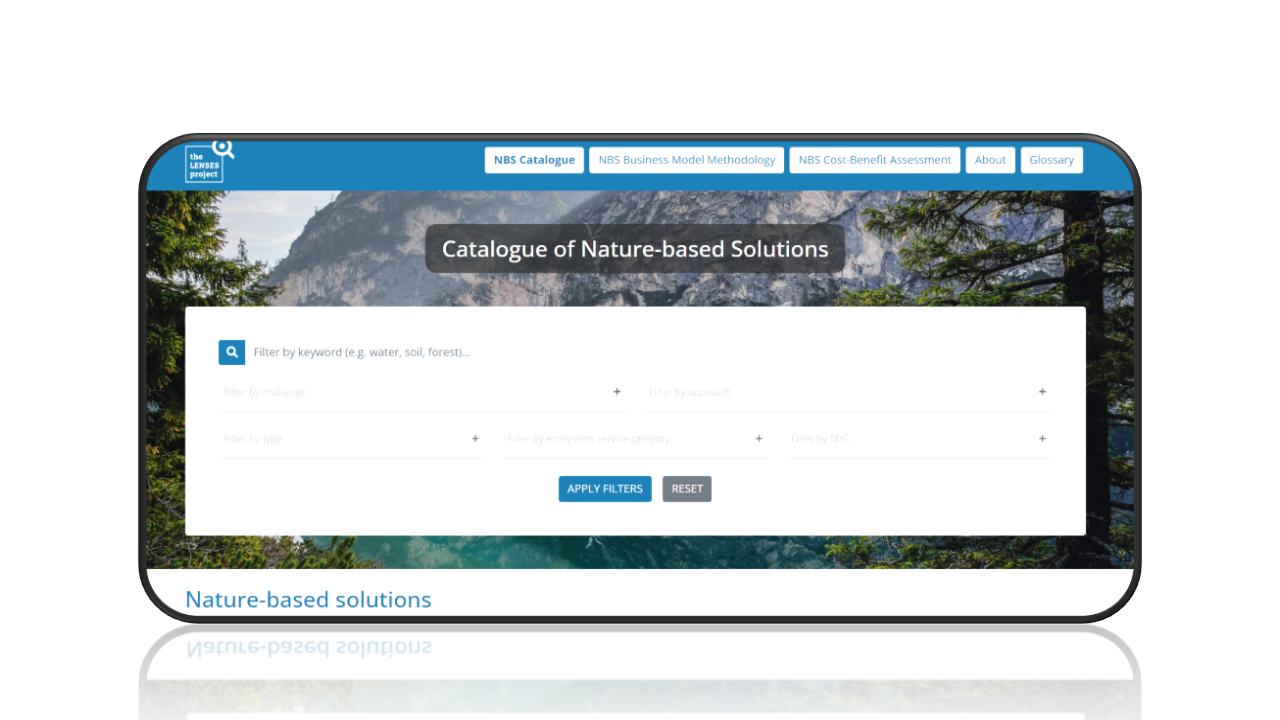Click the plus icon for challenge filter

pyautogui.click(x=617, y=392)
